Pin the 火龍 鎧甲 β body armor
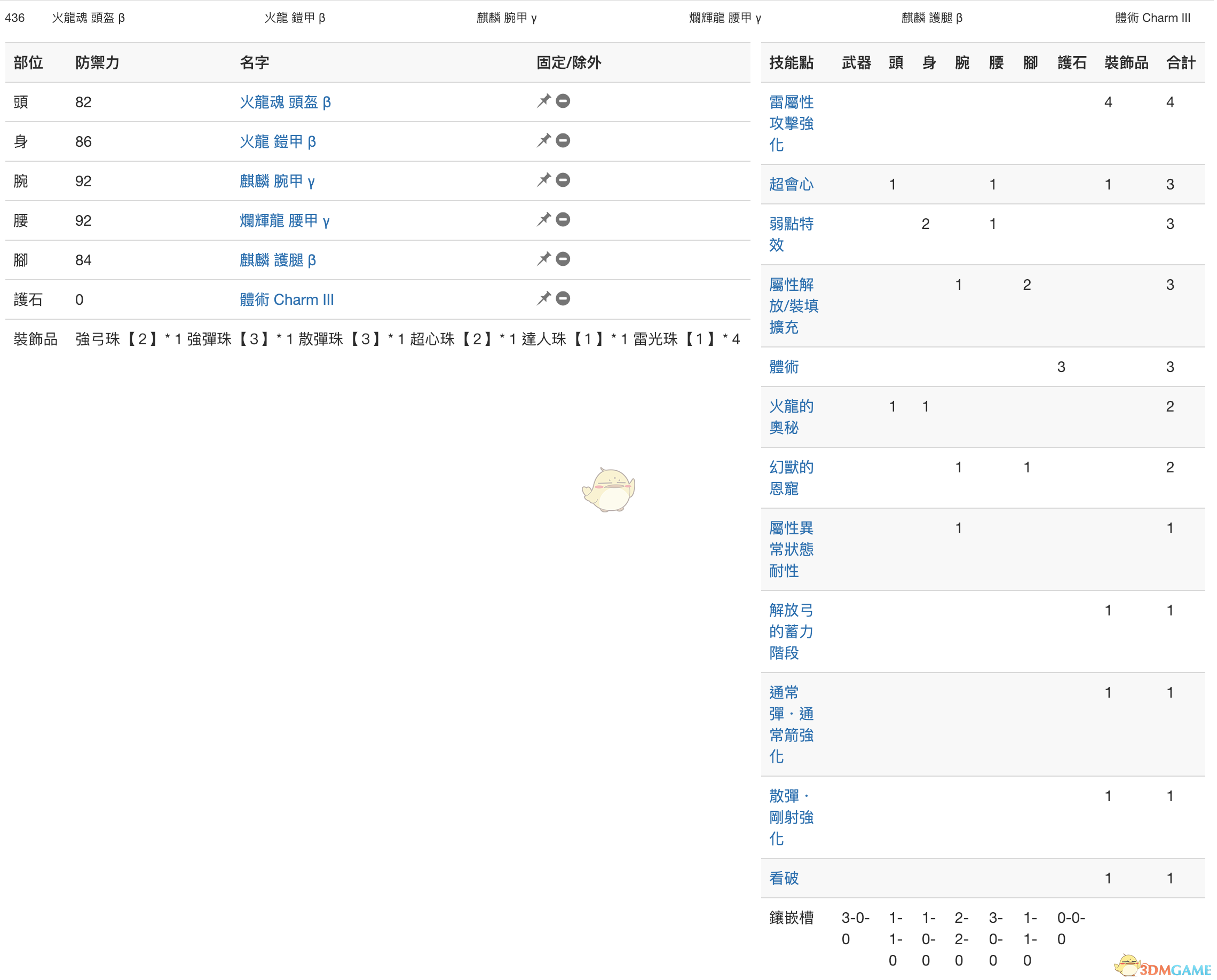The width and height of the screenshot is (1217, 980). tap(543, 140)
